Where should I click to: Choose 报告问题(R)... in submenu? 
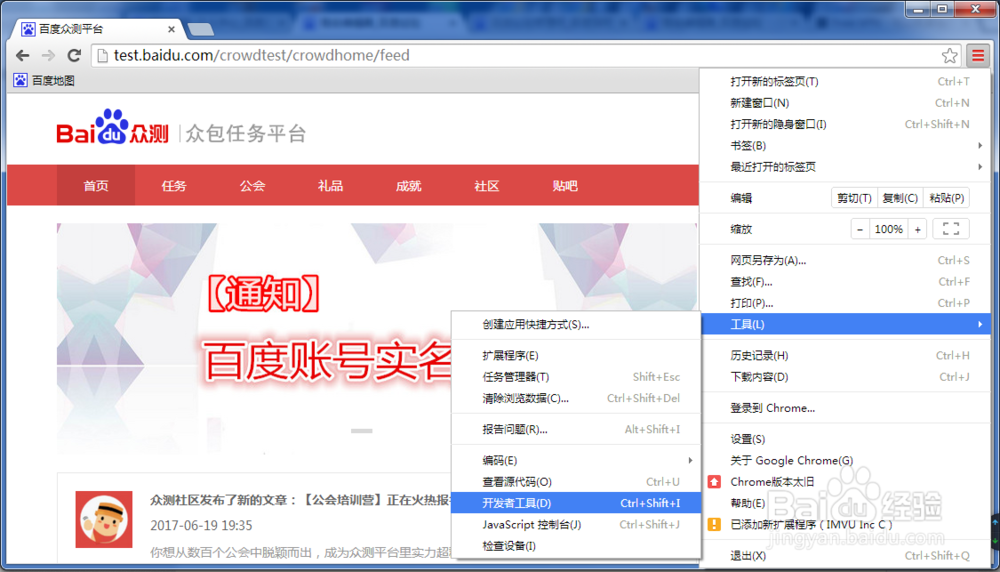point(576,430)
